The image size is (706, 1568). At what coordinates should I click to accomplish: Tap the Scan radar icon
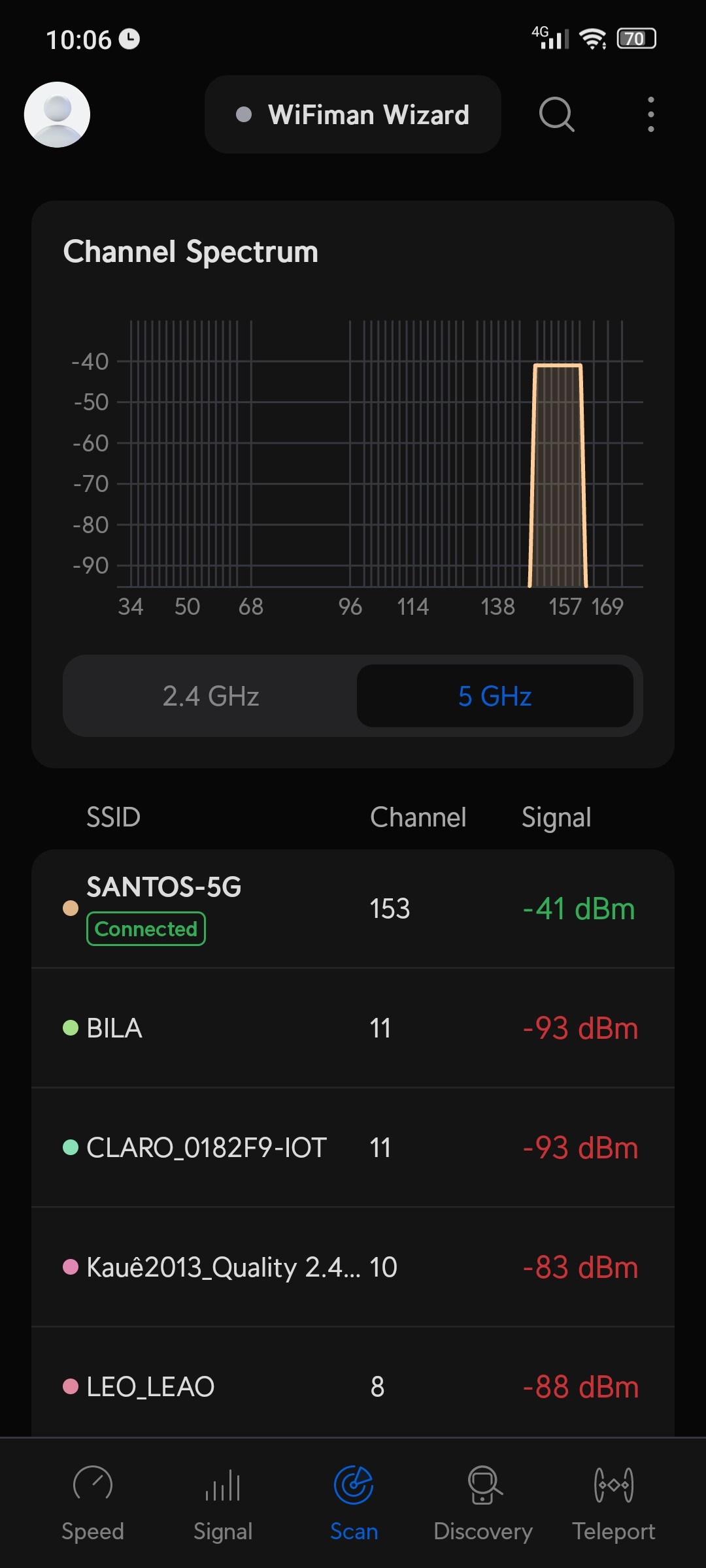(x=354, y=1485)
